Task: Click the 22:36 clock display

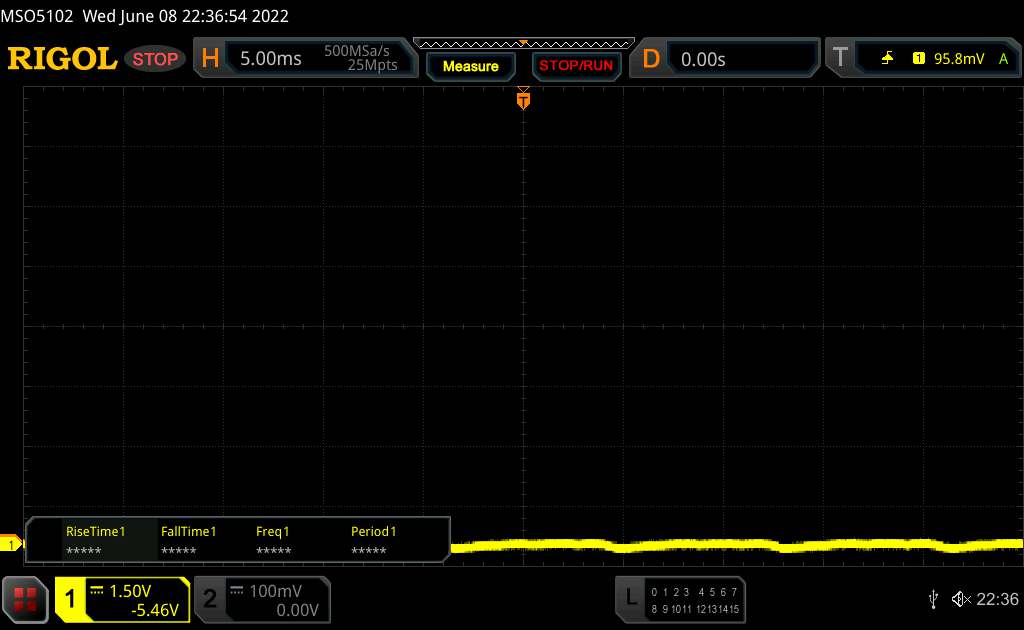Action: click(x=997, y=599)
